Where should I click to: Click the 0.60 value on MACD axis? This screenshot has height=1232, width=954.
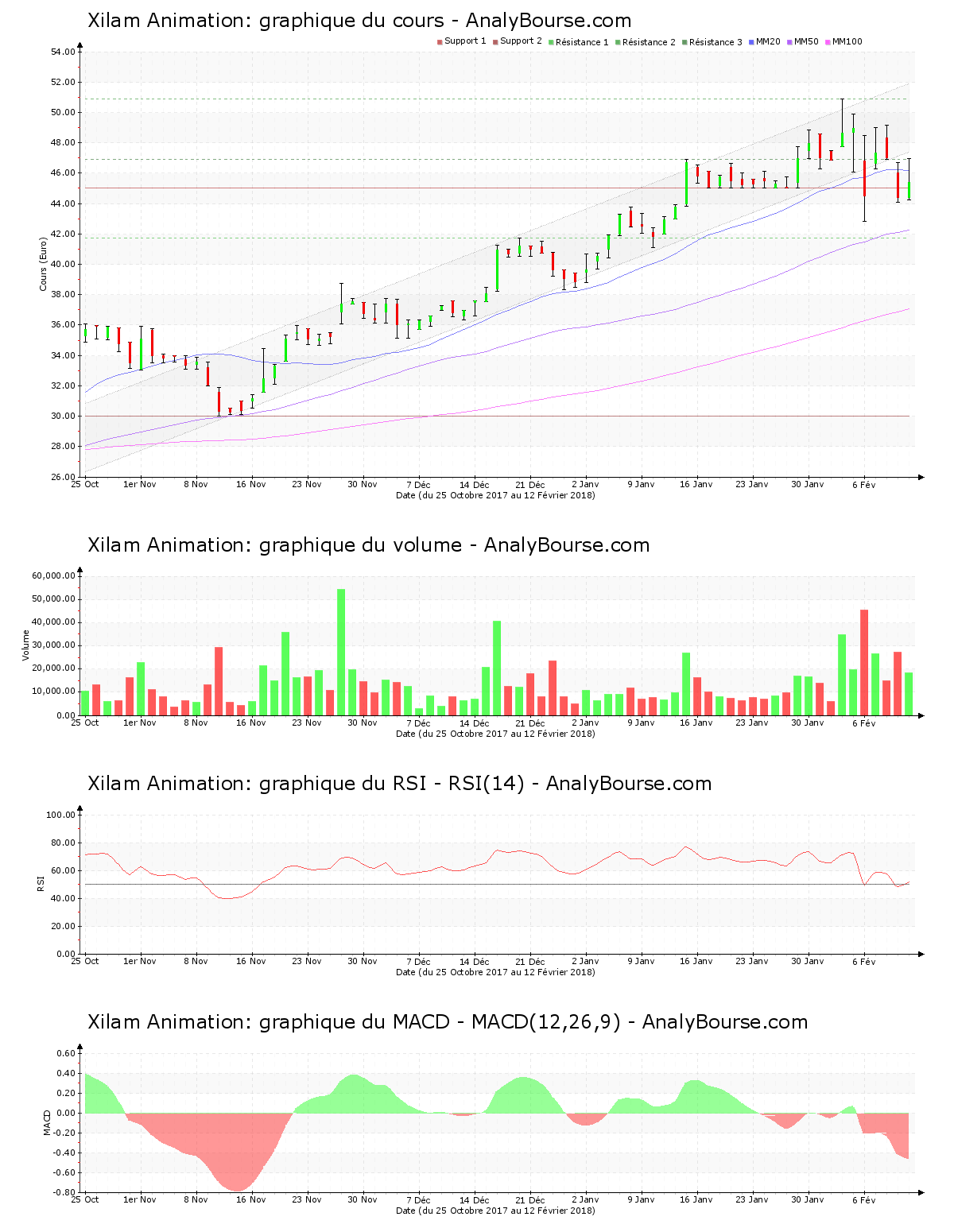(x=67, y=1053)
